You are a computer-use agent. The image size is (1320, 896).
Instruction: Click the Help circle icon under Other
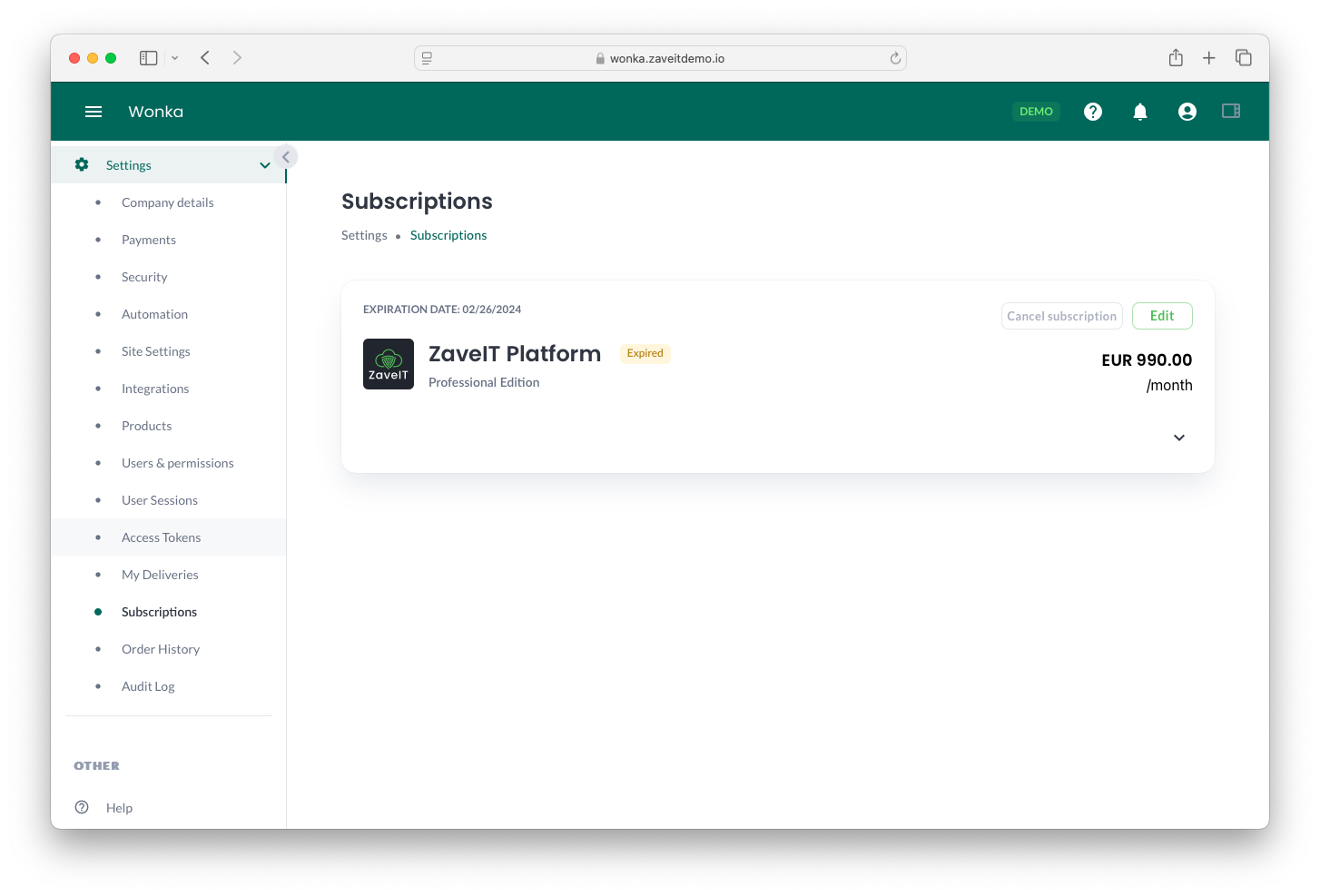pyautogui.click(x=82, y=807)
